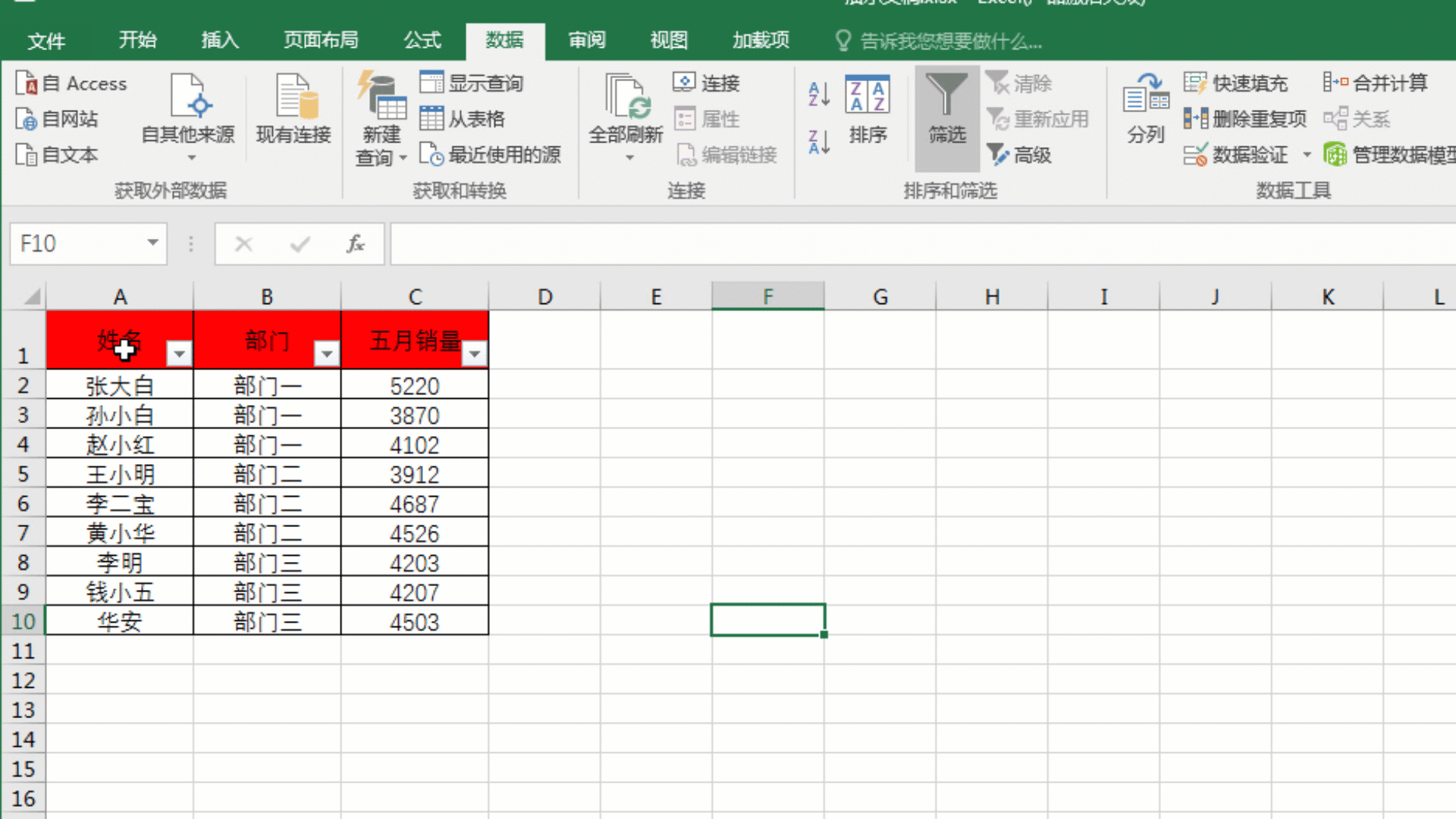Screen dimensions: 1456x819
Task: Expand the 全部刷新 dropdown arrow
Action: tap(629, 158)
